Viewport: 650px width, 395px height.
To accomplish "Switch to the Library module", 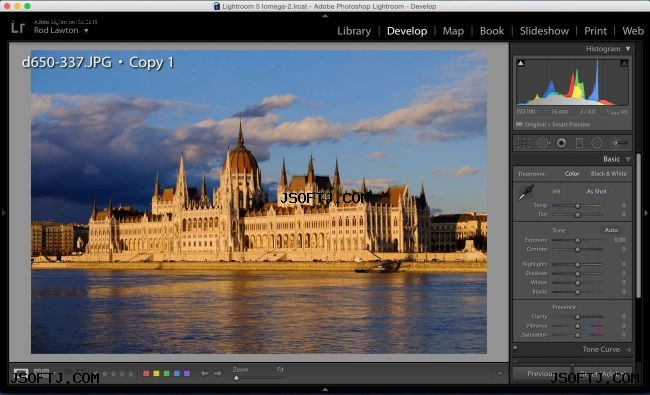I will 354,31.
